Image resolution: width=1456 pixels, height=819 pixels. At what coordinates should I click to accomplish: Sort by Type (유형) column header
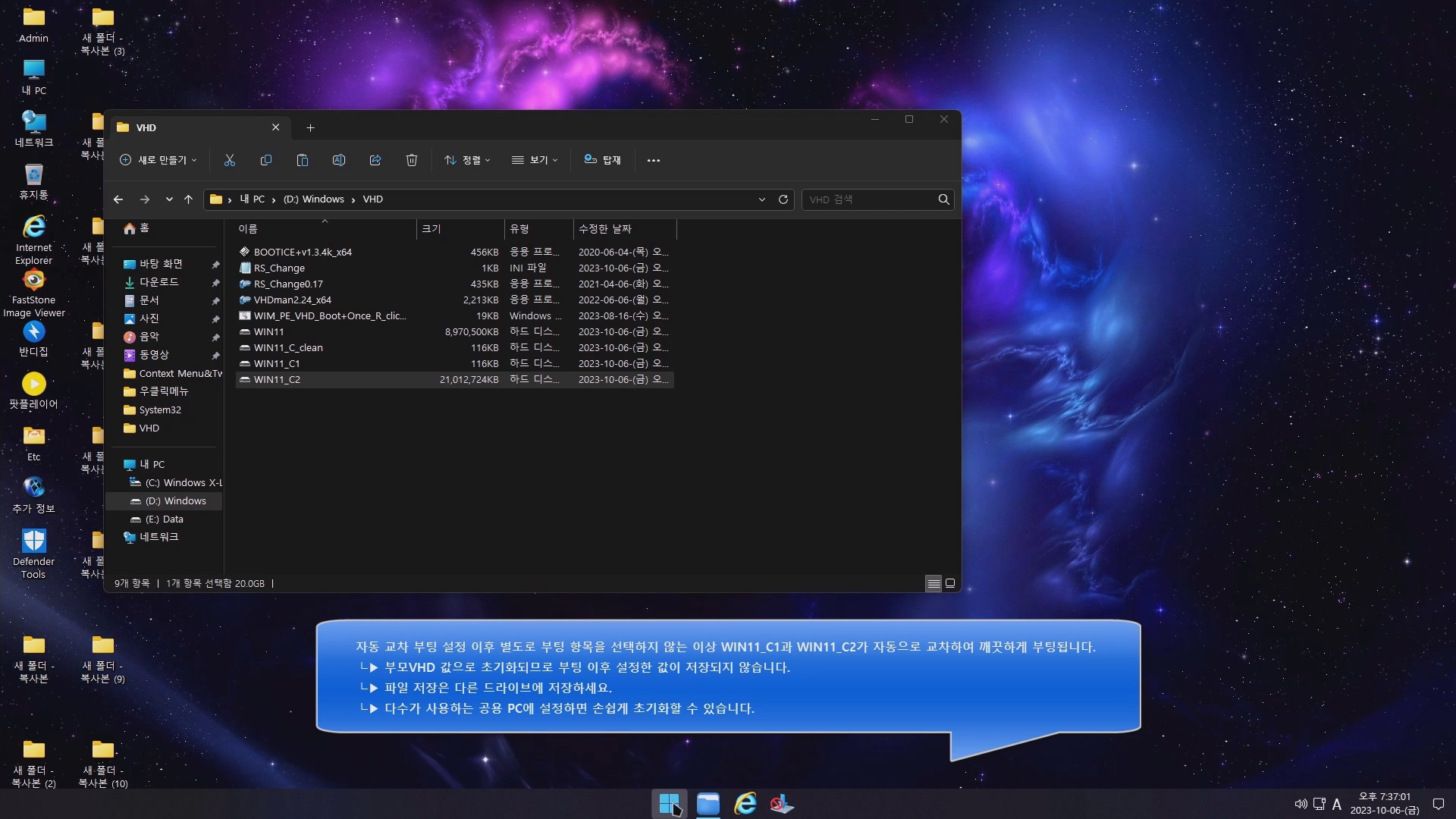pos(538,229)
